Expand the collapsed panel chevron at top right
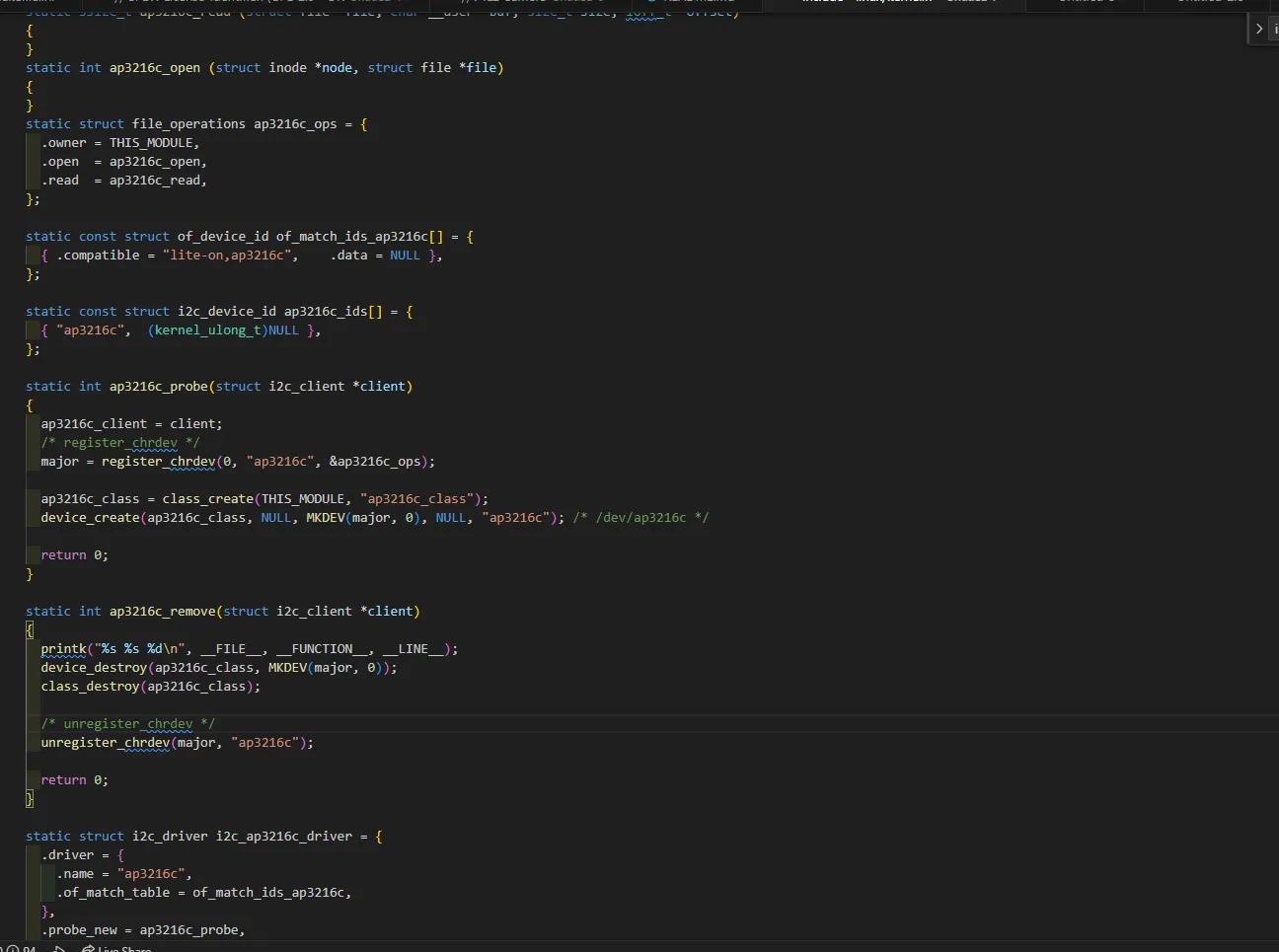The height and width of the screenshot is (952, 1279). tap(1259, 29)
